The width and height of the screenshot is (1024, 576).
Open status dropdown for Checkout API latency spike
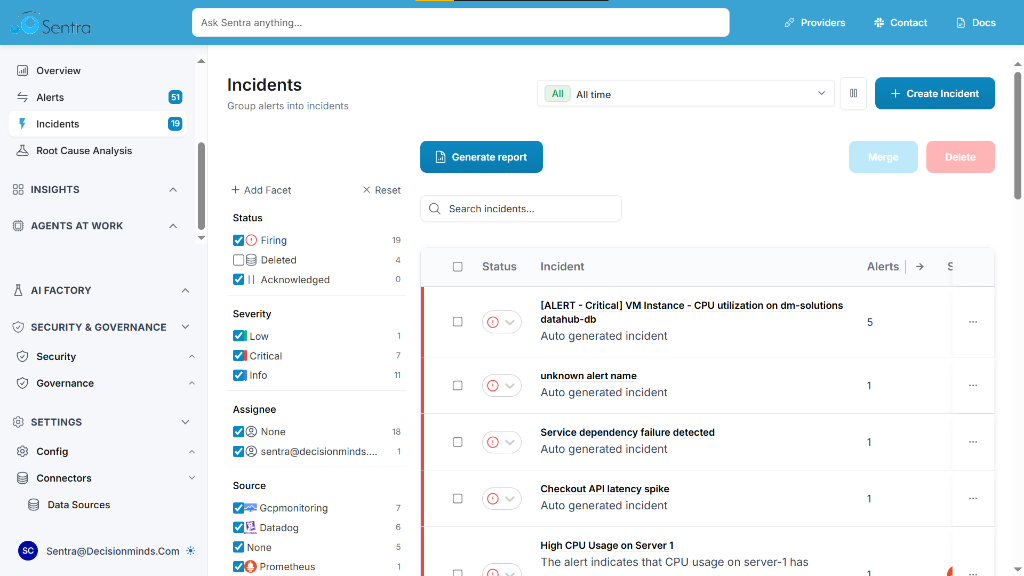(502, 499)
